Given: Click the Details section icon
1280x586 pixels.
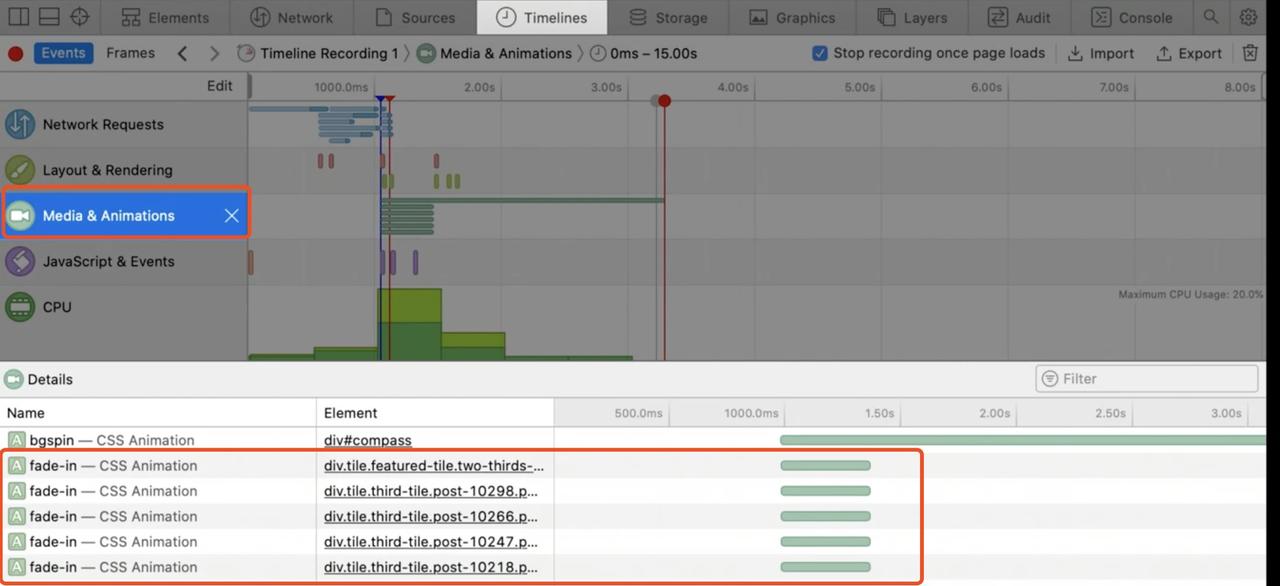Looking at the screenshot, I should click(13, 380).
